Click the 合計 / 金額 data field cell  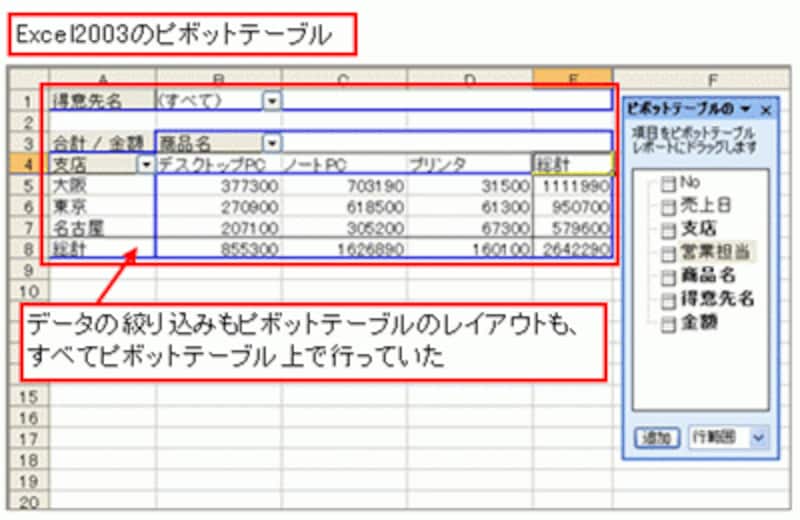tap(103, 143)
